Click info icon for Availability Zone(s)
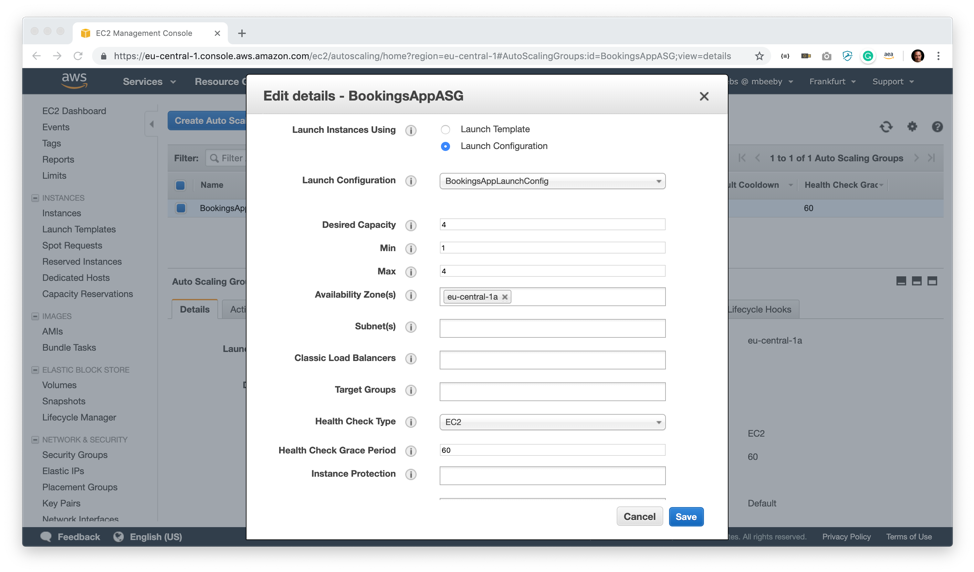The image size is (974, 572). click(411, 295)
